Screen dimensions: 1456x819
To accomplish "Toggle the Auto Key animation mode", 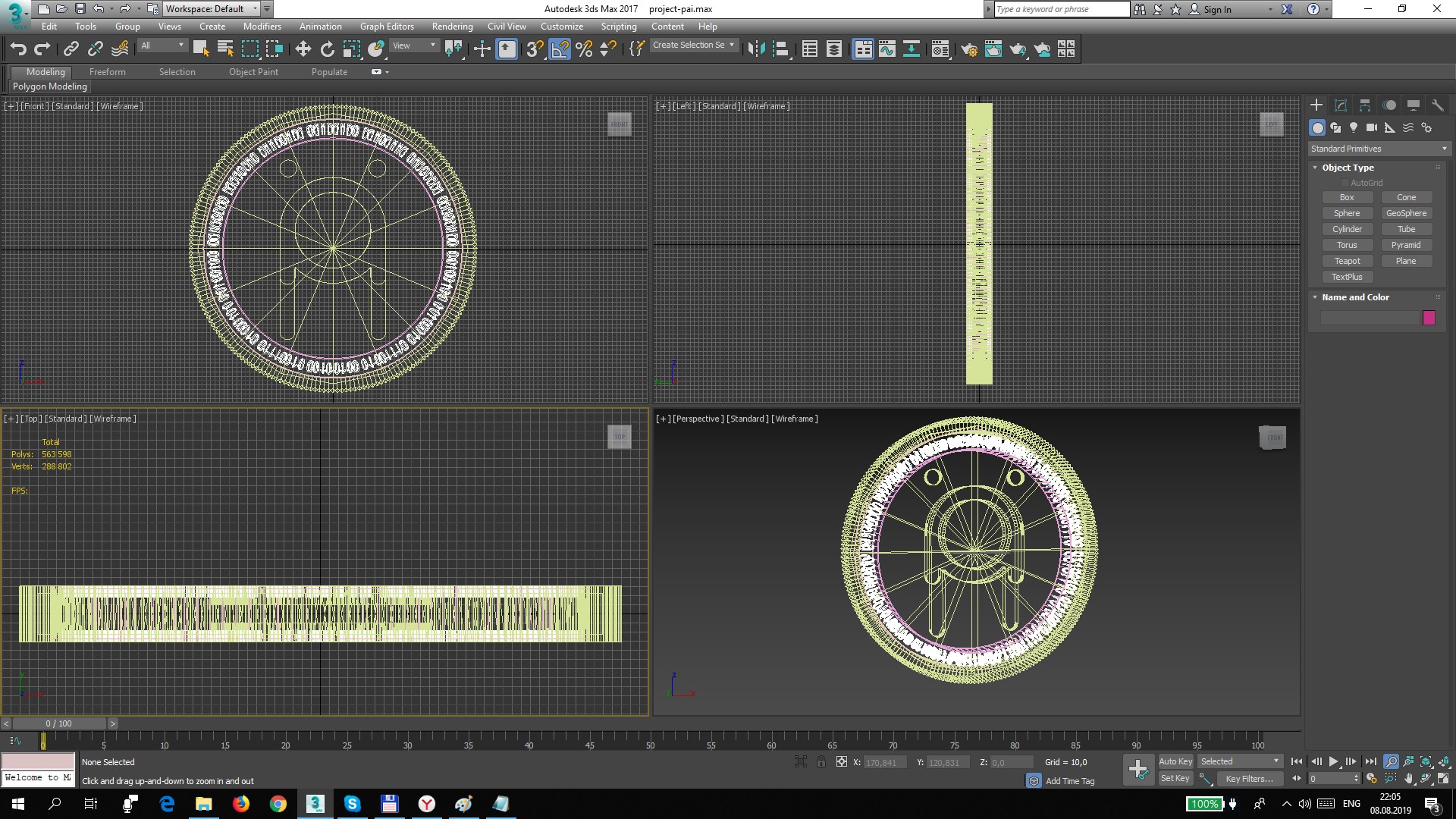I will click(1175, 761).
